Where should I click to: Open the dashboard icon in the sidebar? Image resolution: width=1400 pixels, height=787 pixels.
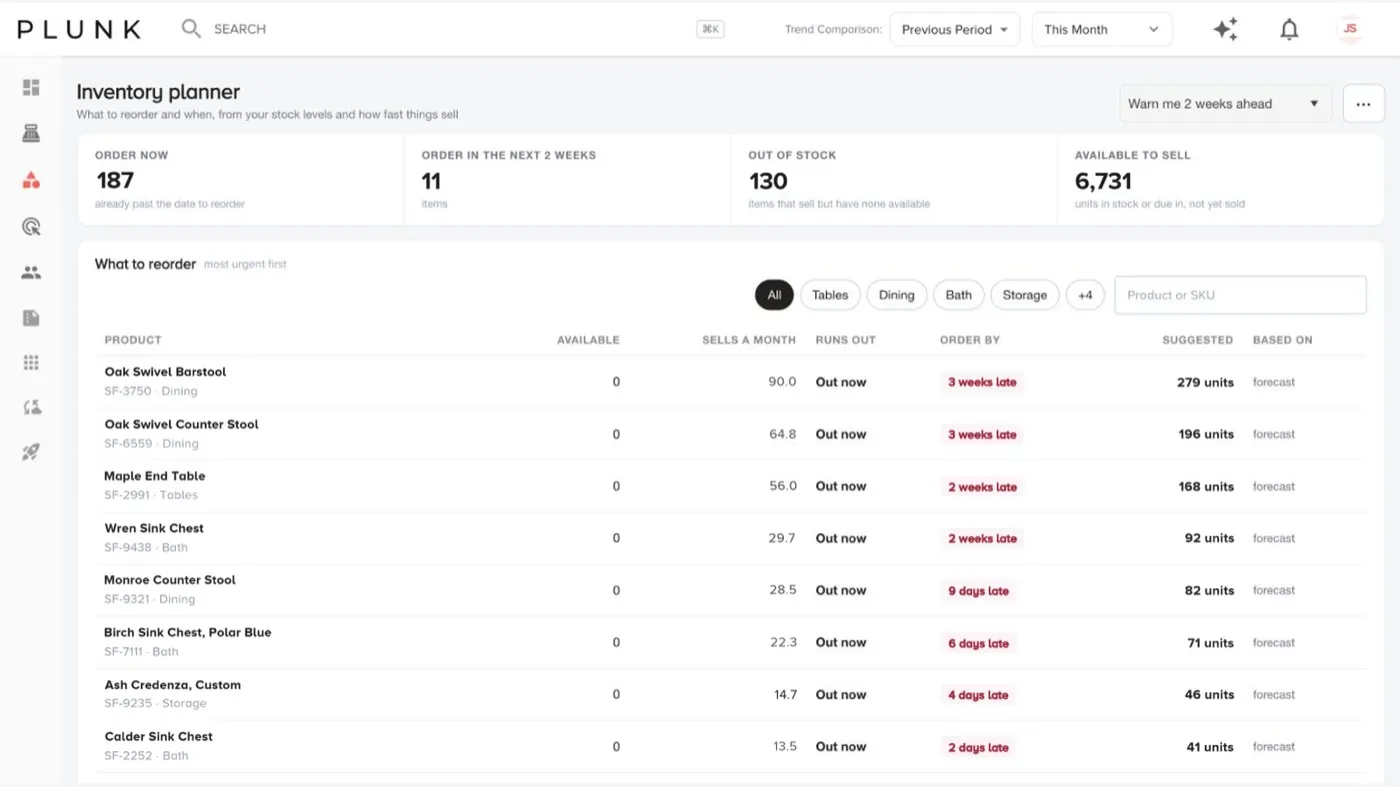pos(31,88)
